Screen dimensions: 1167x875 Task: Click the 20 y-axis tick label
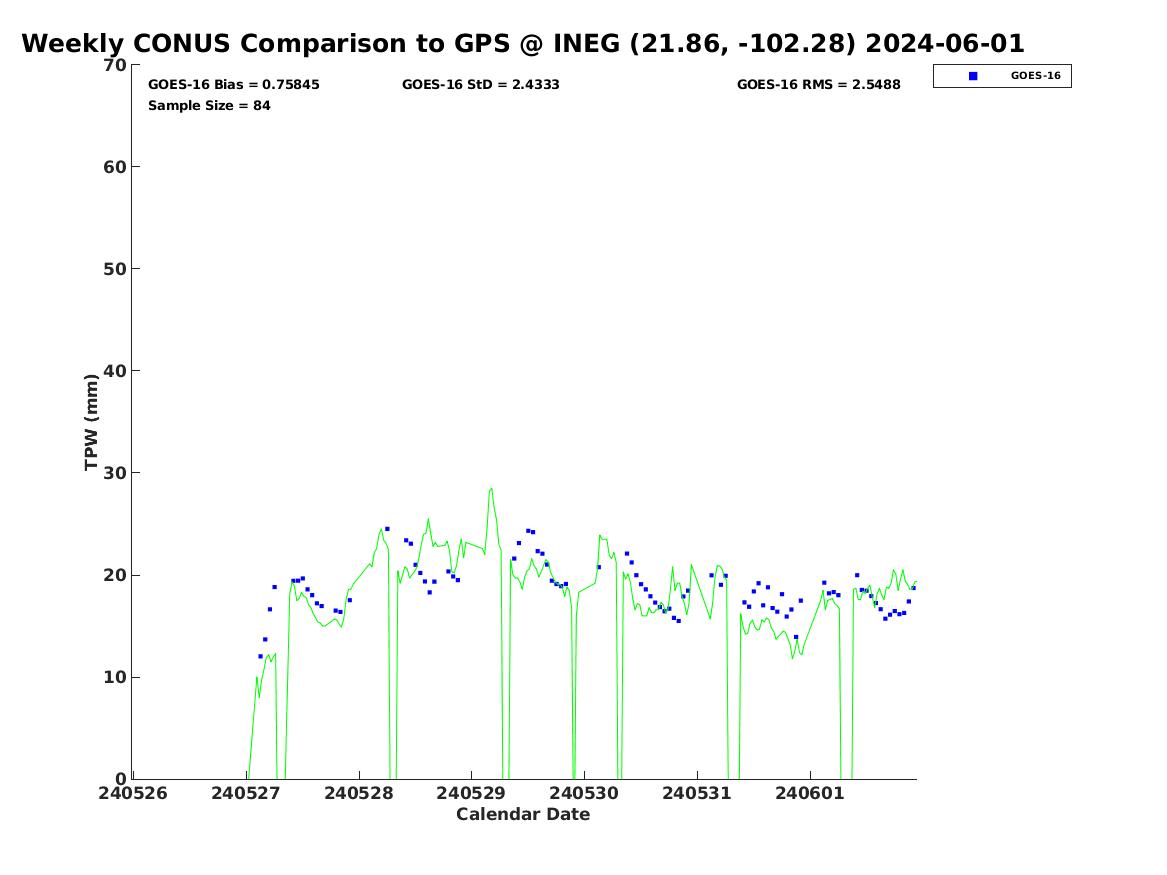click(x=115, y=576)
